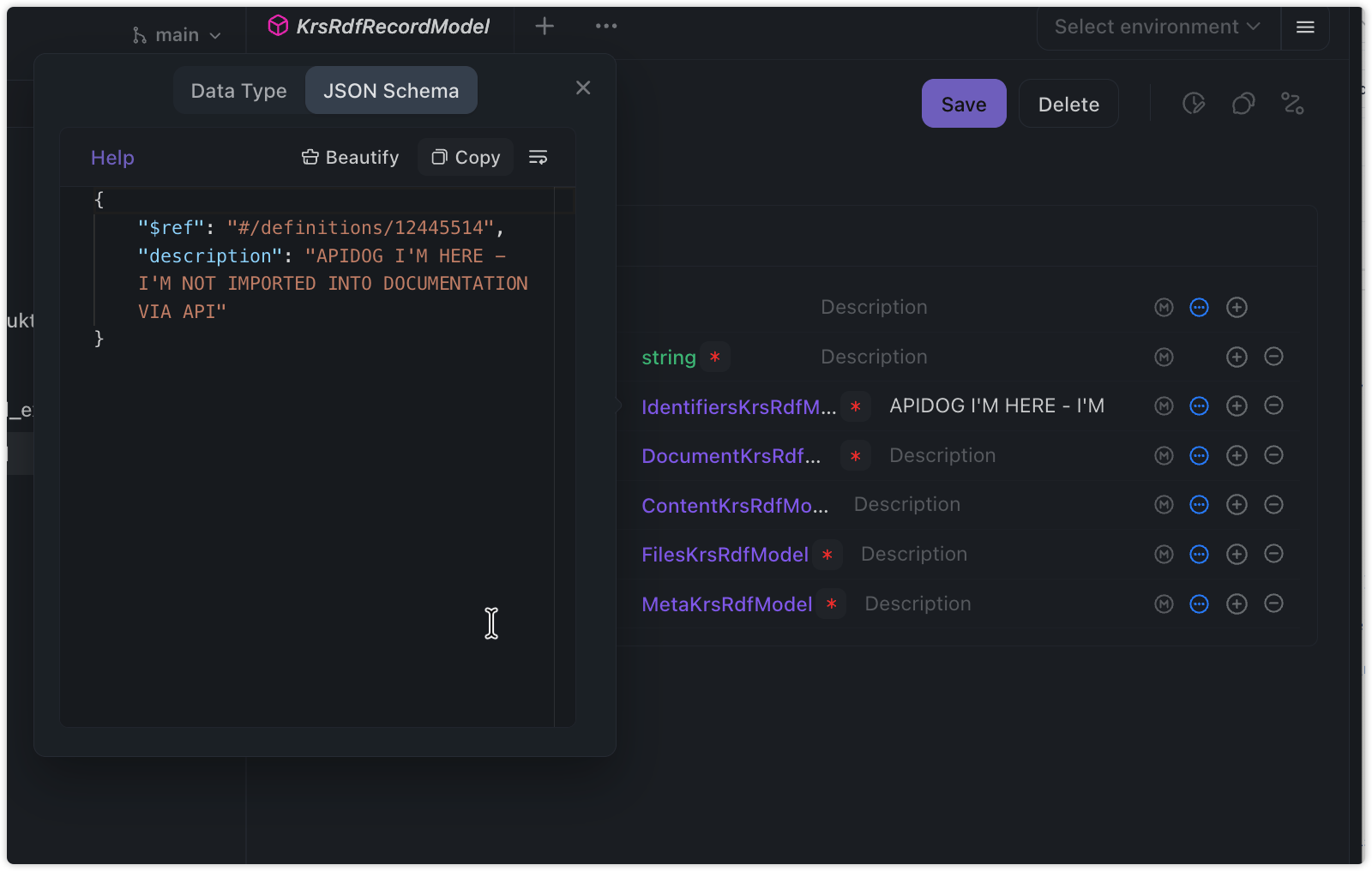Click the description field of MetaKrsRdfModel
This screenshot has height=871, width=1372.
pos(918,604)
